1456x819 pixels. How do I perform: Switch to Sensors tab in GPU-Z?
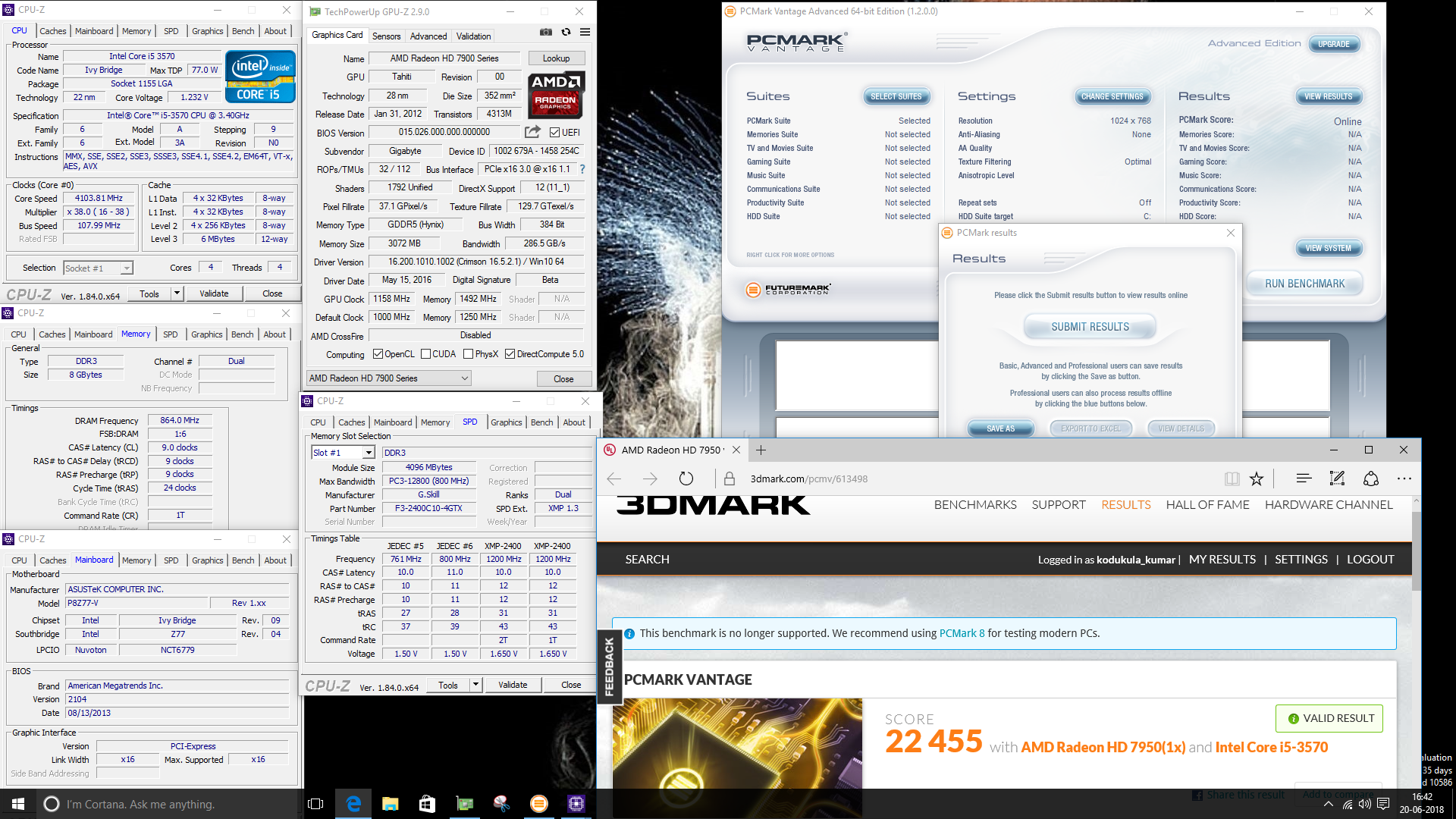pyautogui.click(x=386, y=36)
